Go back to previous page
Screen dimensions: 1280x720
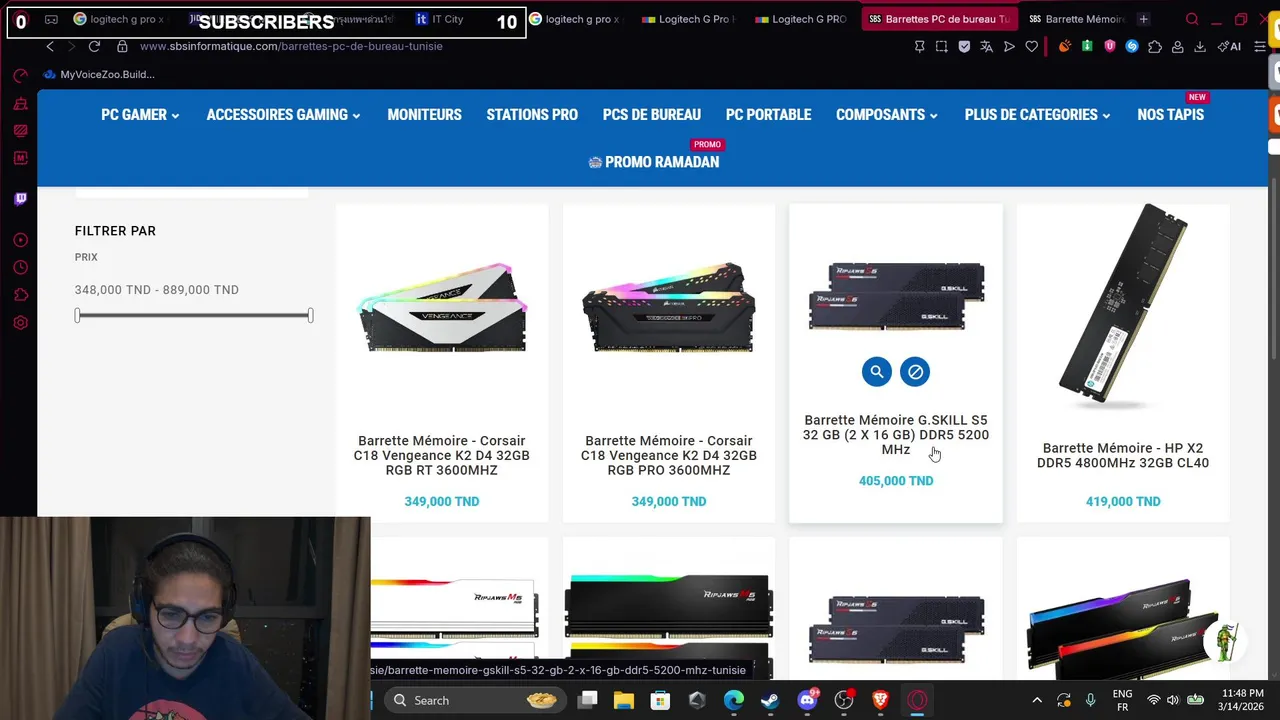[x=50, y=46]
